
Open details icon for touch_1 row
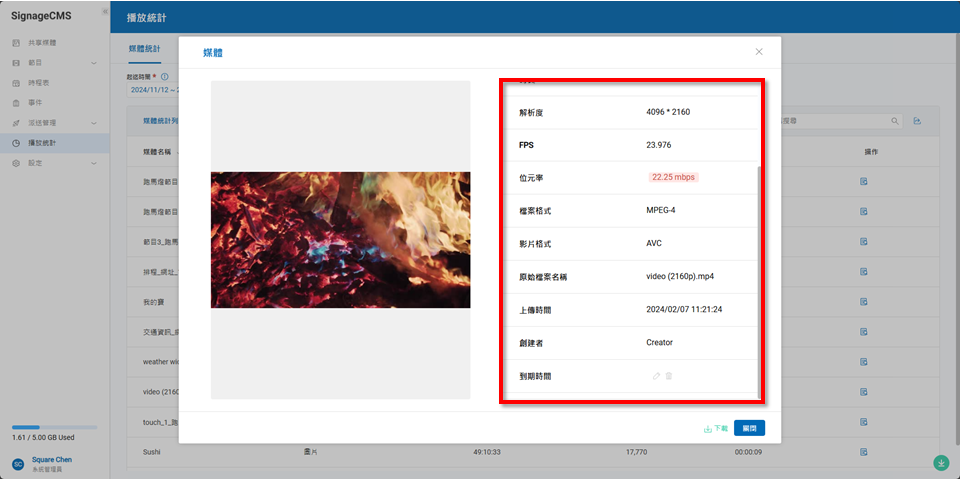click(863, 422)
